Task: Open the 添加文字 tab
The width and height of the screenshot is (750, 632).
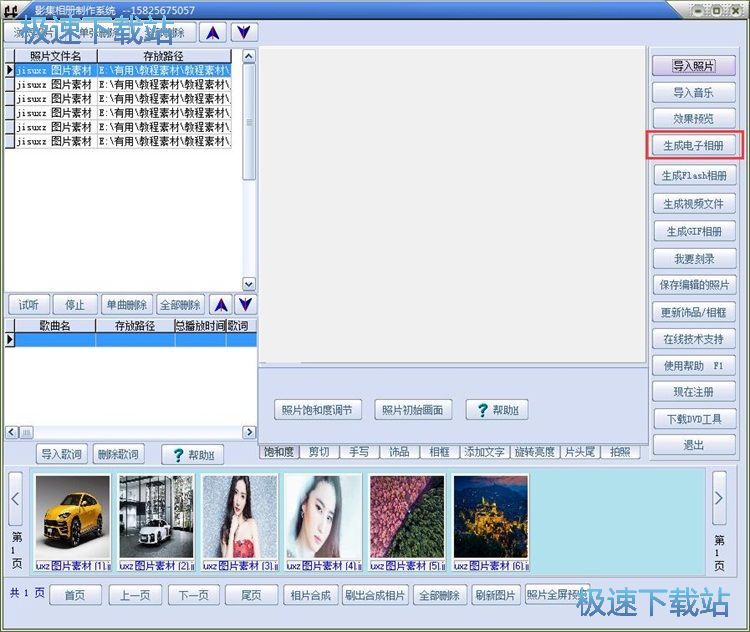Action: 484,452
